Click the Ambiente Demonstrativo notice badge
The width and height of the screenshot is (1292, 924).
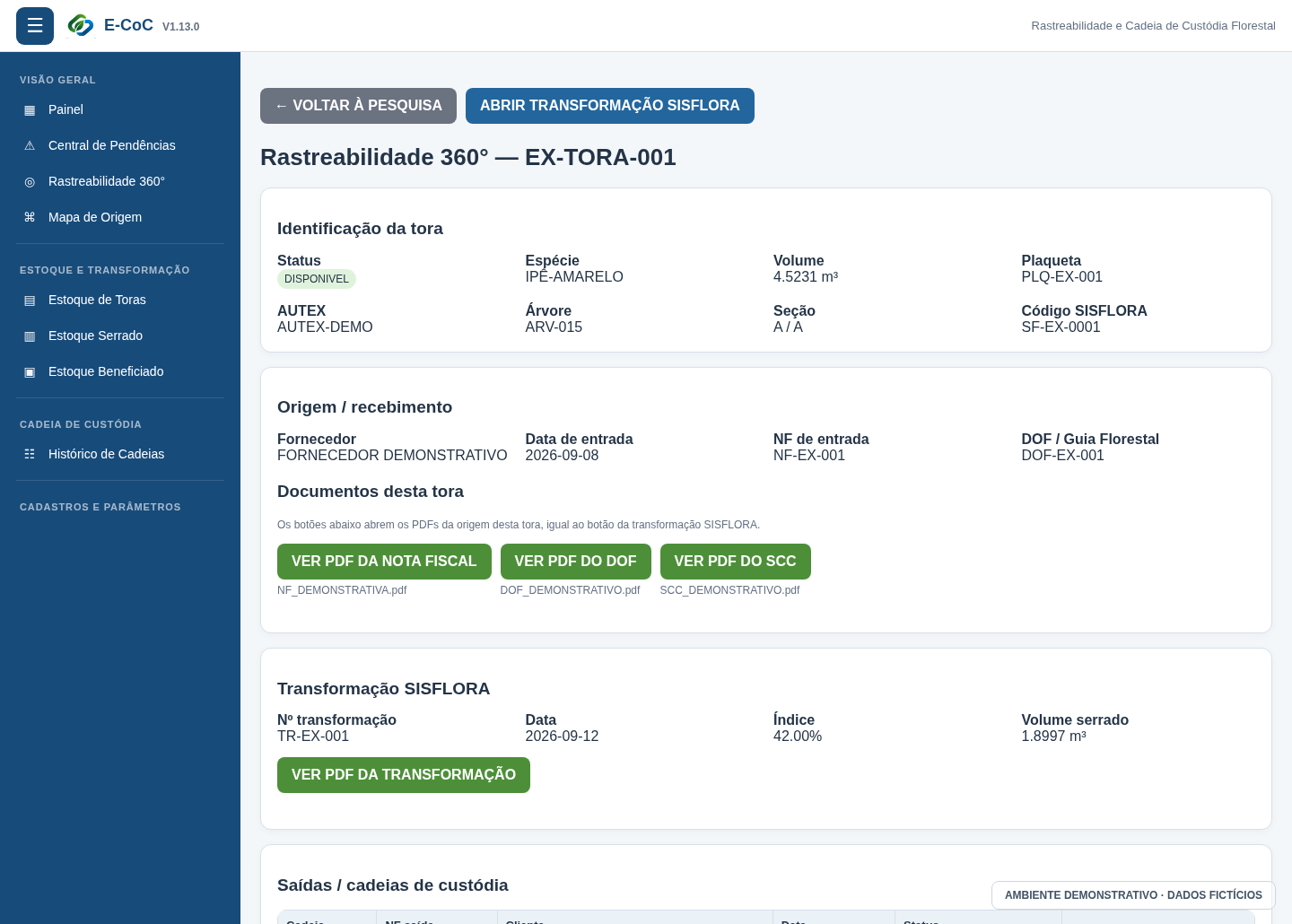point(1133,895)
